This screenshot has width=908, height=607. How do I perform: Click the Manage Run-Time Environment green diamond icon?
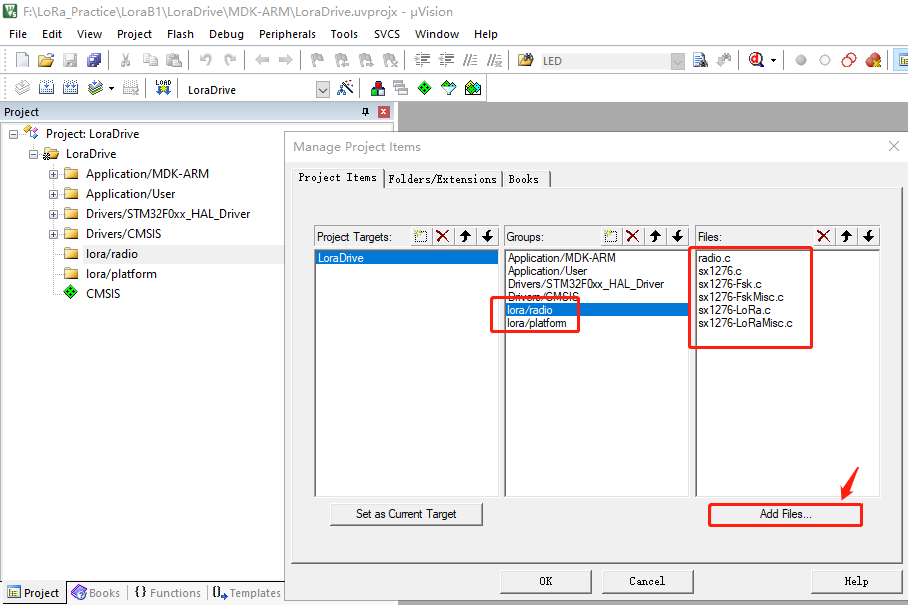[x=424, y=88]
